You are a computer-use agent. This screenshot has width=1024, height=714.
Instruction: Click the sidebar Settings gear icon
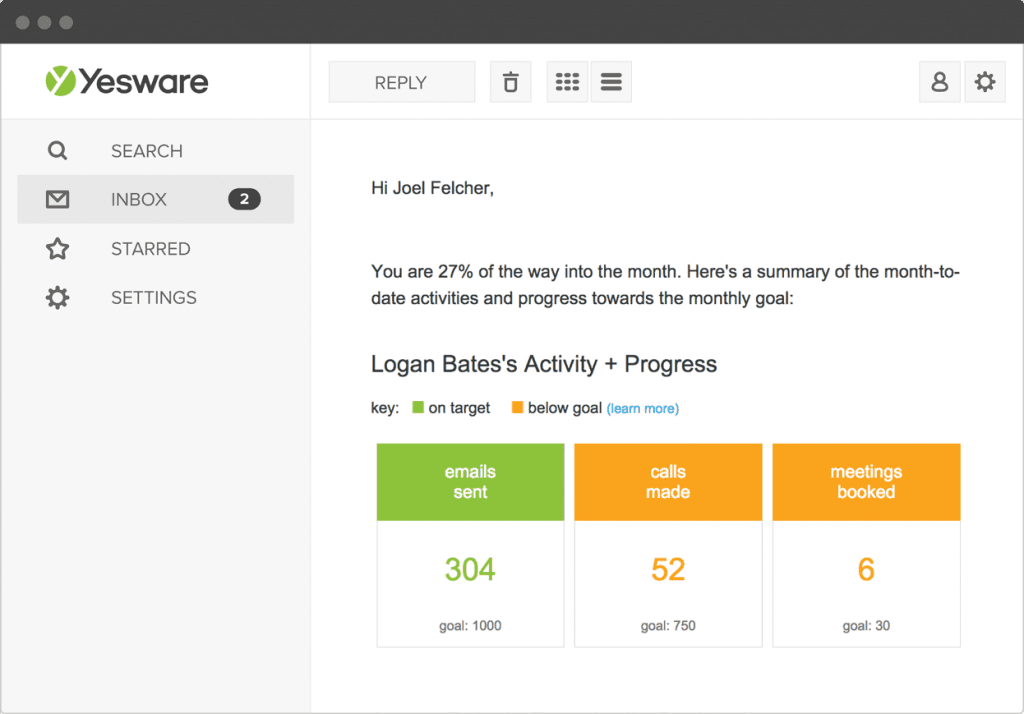pyautogui.click(x=58, y=298)
